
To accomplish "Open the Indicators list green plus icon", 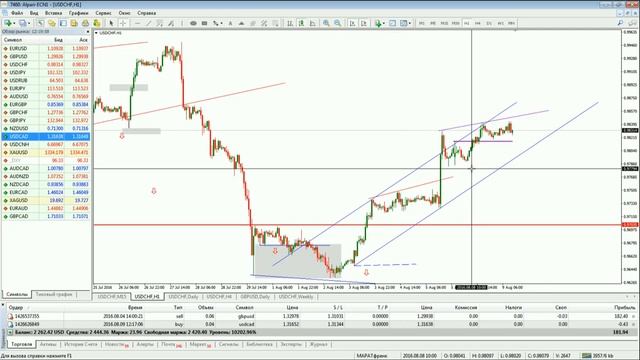I will point(378,23).
